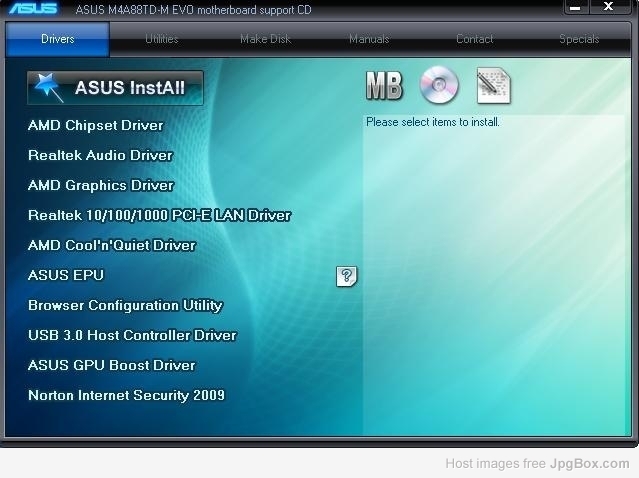Open the file list notepad icon
Screen dimensions: 639x478
click(493, 86)
